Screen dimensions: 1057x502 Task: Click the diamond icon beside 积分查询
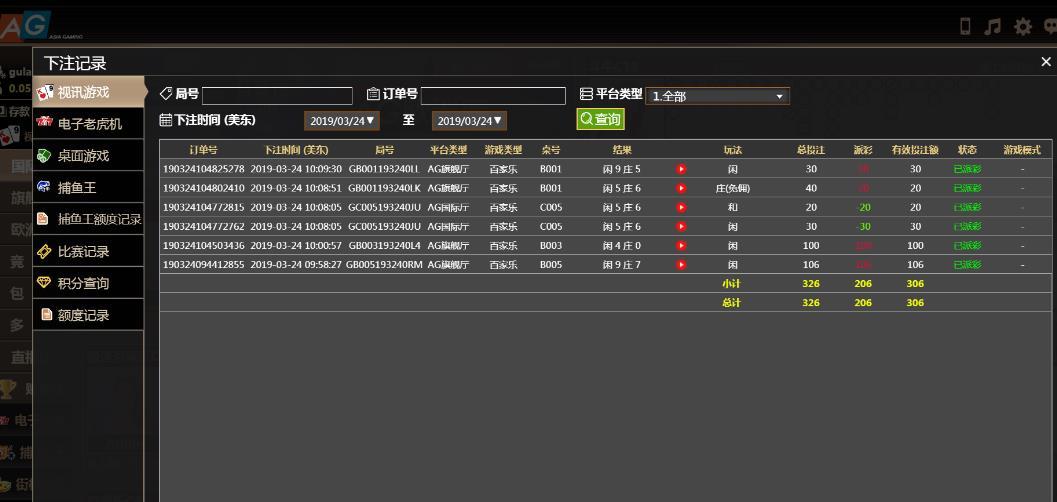pyautogui.click(x=44, y=282)
